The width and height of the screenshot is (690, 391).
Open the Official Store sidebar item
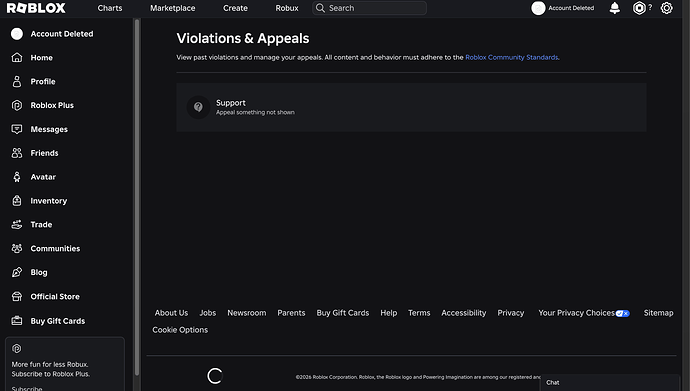[x=55, y=296]
